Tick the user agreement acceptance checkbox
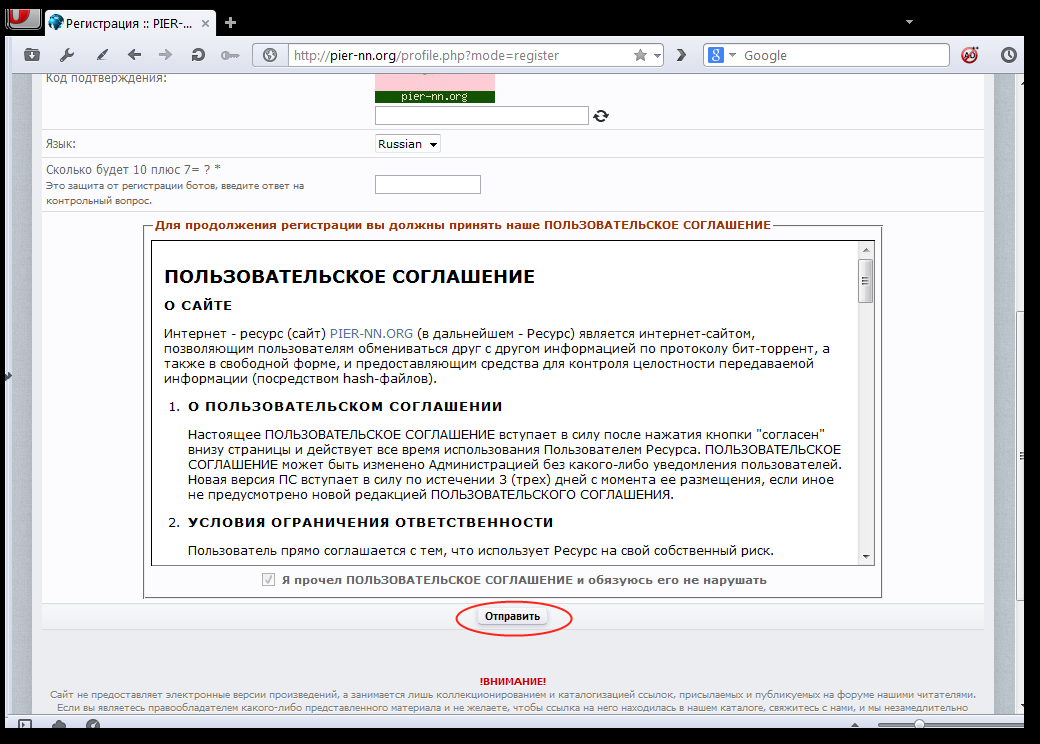 coord(268,580)
